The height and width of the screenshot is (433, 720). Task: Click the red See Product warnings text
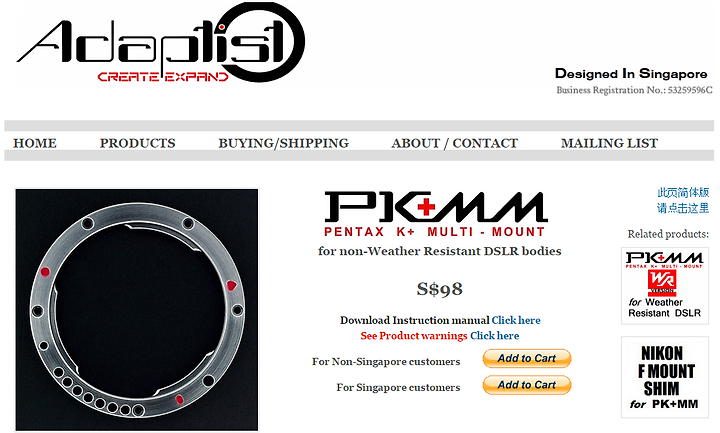click(414, 336)
